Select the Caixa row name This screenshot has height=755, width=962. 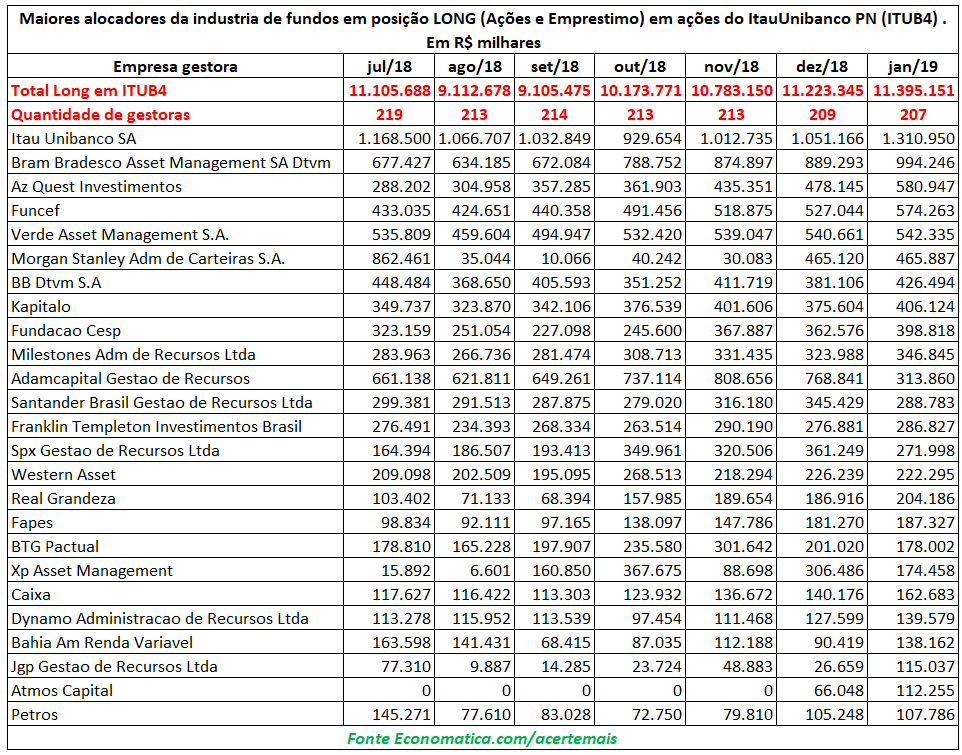[31, 595]
